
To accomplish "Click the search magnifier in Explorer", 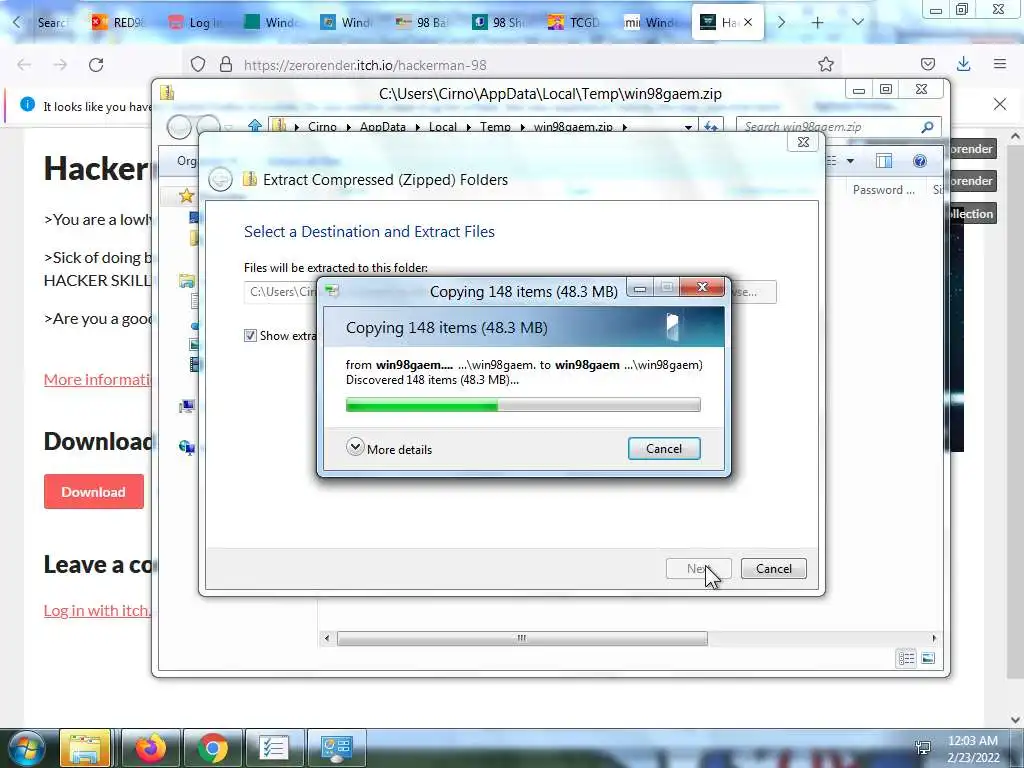I will tap(927, 127).
